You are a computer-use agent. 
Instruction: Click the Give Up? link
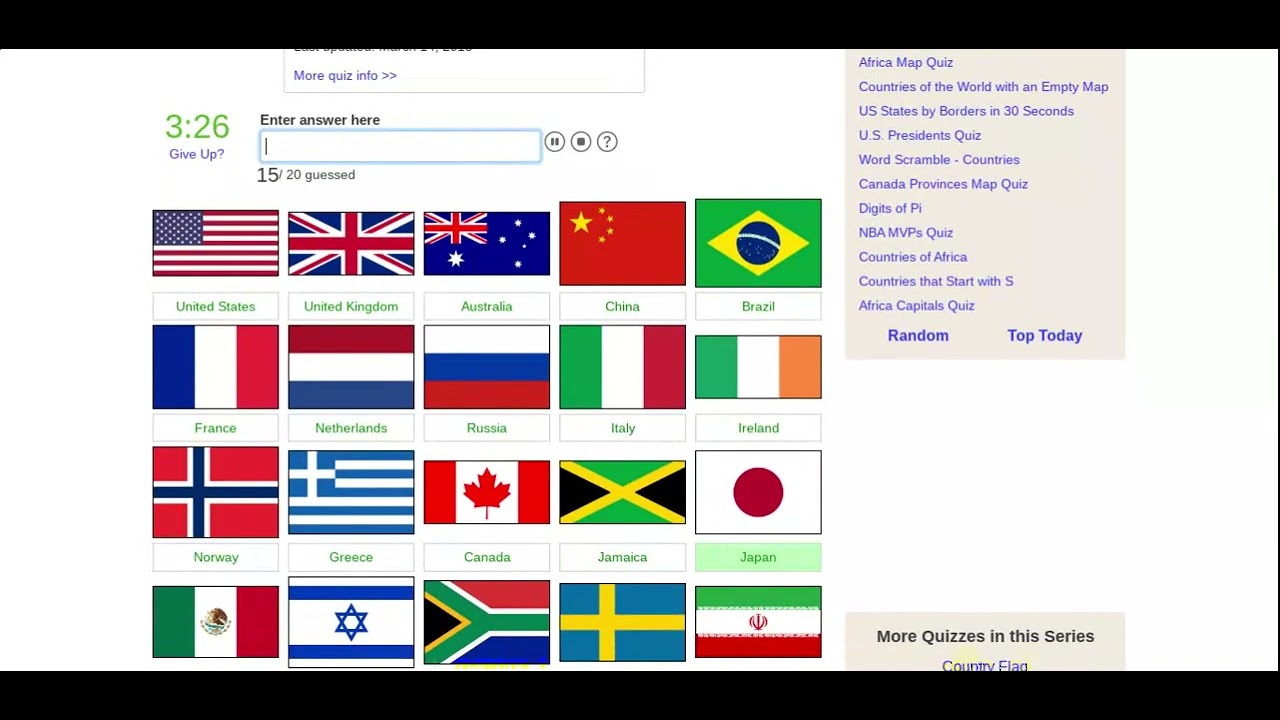click(x=197, y=154)
